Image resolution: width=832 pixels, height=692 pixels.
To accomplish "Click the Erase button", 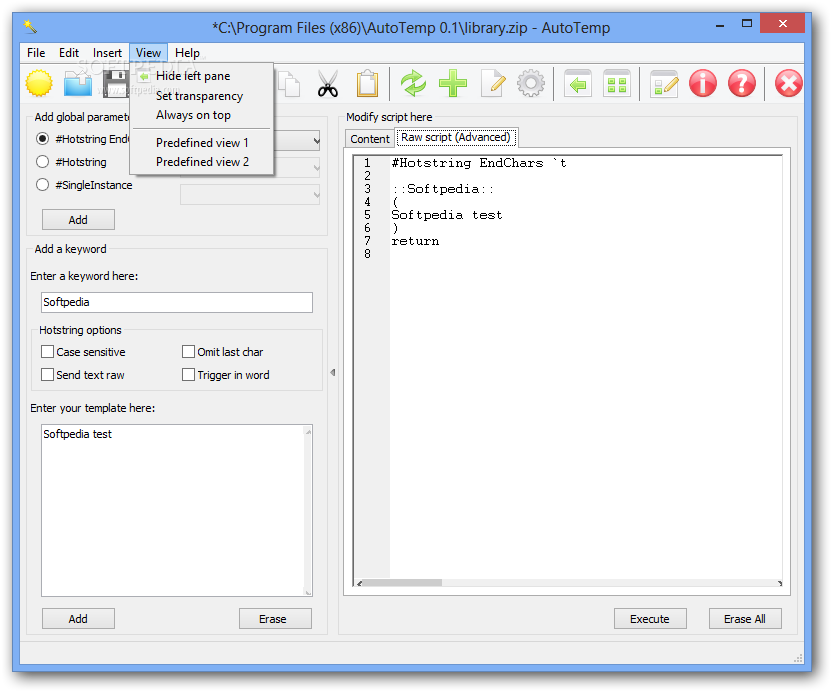I will tap(275, 619).
